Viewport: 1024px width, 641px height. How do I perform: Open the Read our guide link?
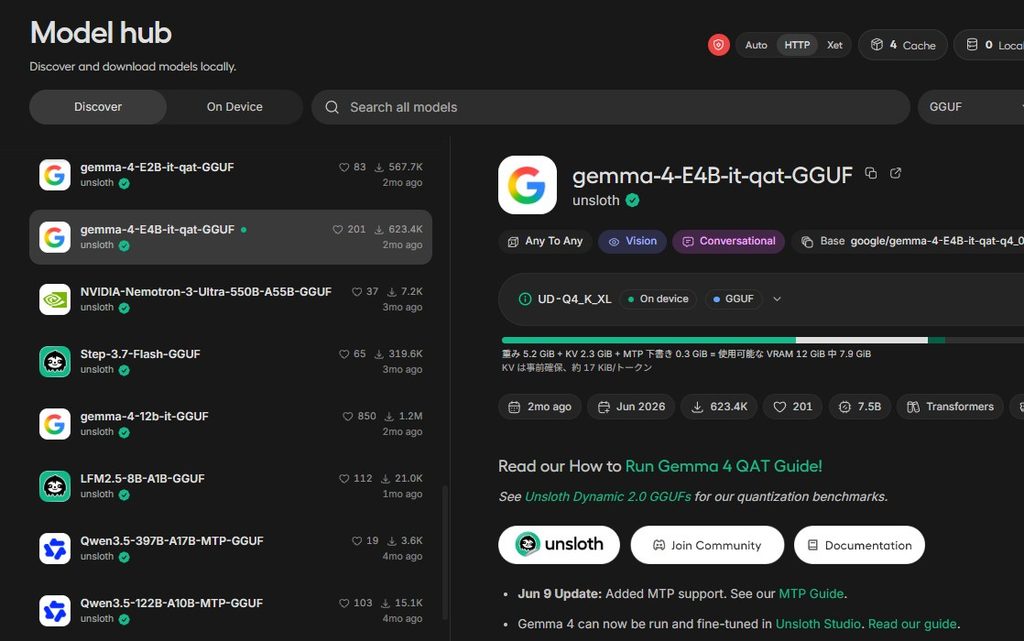pyautogui.click(x=912, y=624)
